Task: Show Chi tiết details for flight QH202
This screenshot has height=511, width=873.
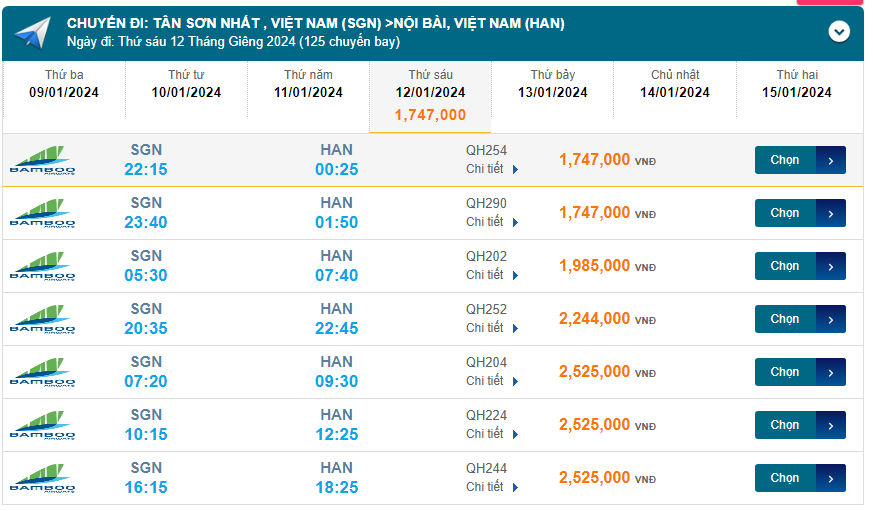Action: coord(492,275)
